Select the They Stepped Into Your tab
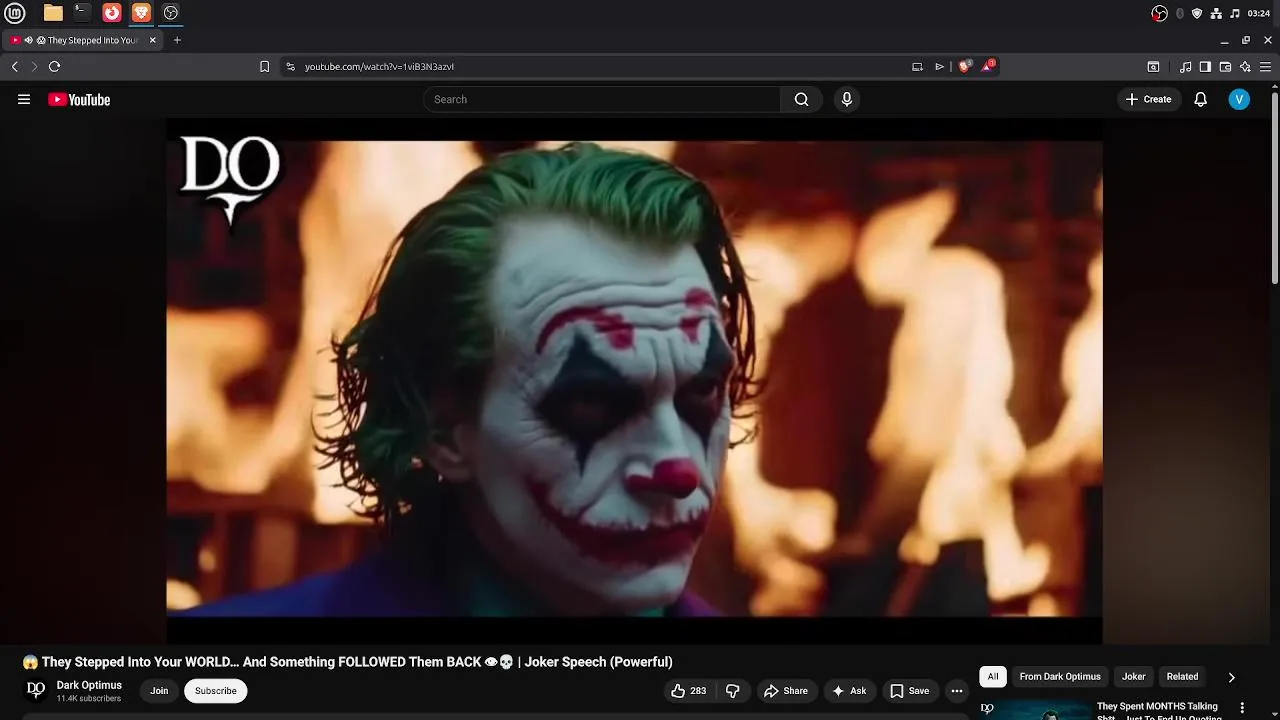The height and width of the screenshot is (720, 1280). 82,40
